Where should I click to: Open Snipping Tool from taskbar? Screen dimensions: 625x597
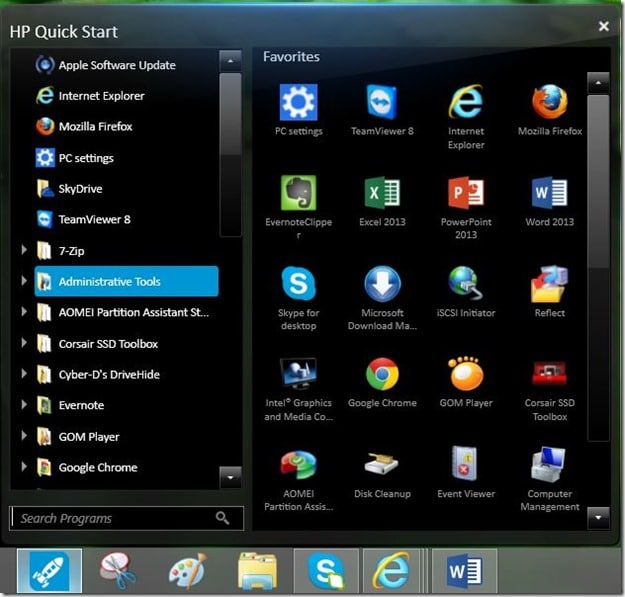pyautogui.click(x=118, y=571)
